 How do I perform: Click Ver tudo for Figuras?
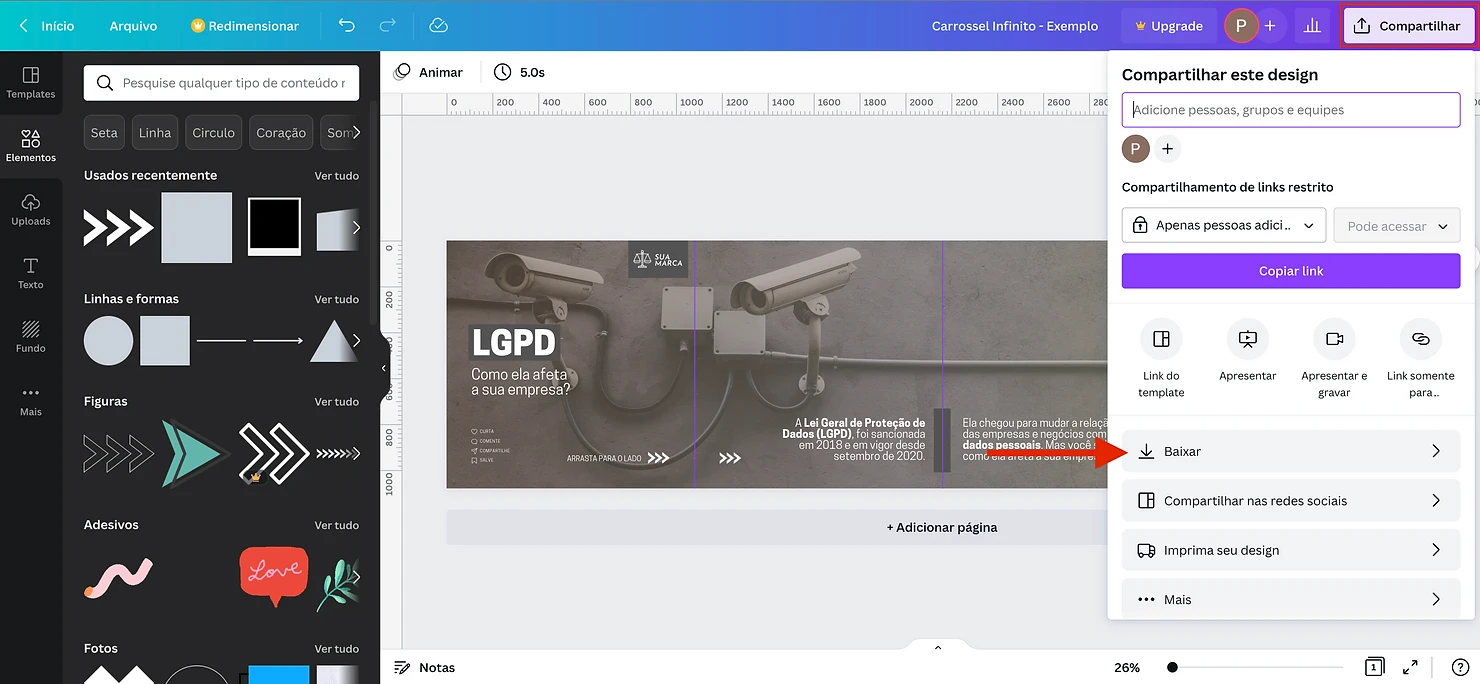pyautogui.click(x=337, y=402)
